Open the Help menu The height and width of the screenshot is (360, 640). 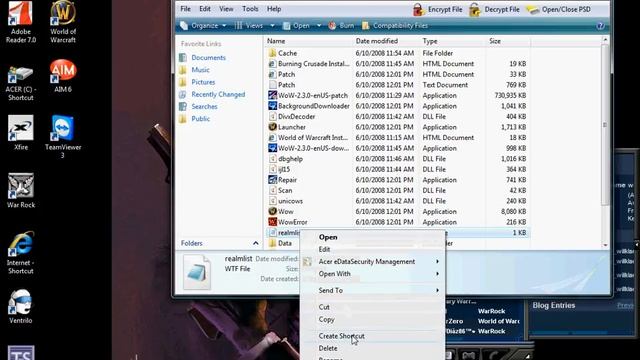pos(274,9)
